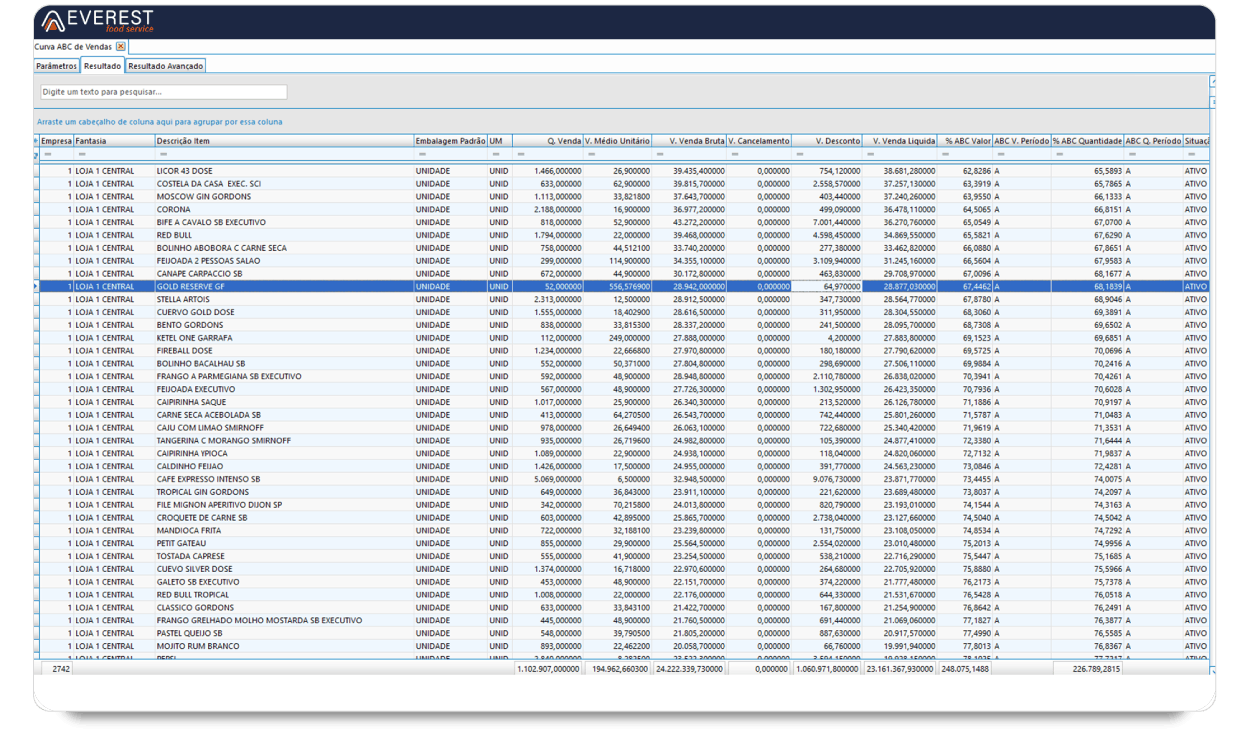
Task: Click the V. Cancelamento column header
Action: coord(759,141)
